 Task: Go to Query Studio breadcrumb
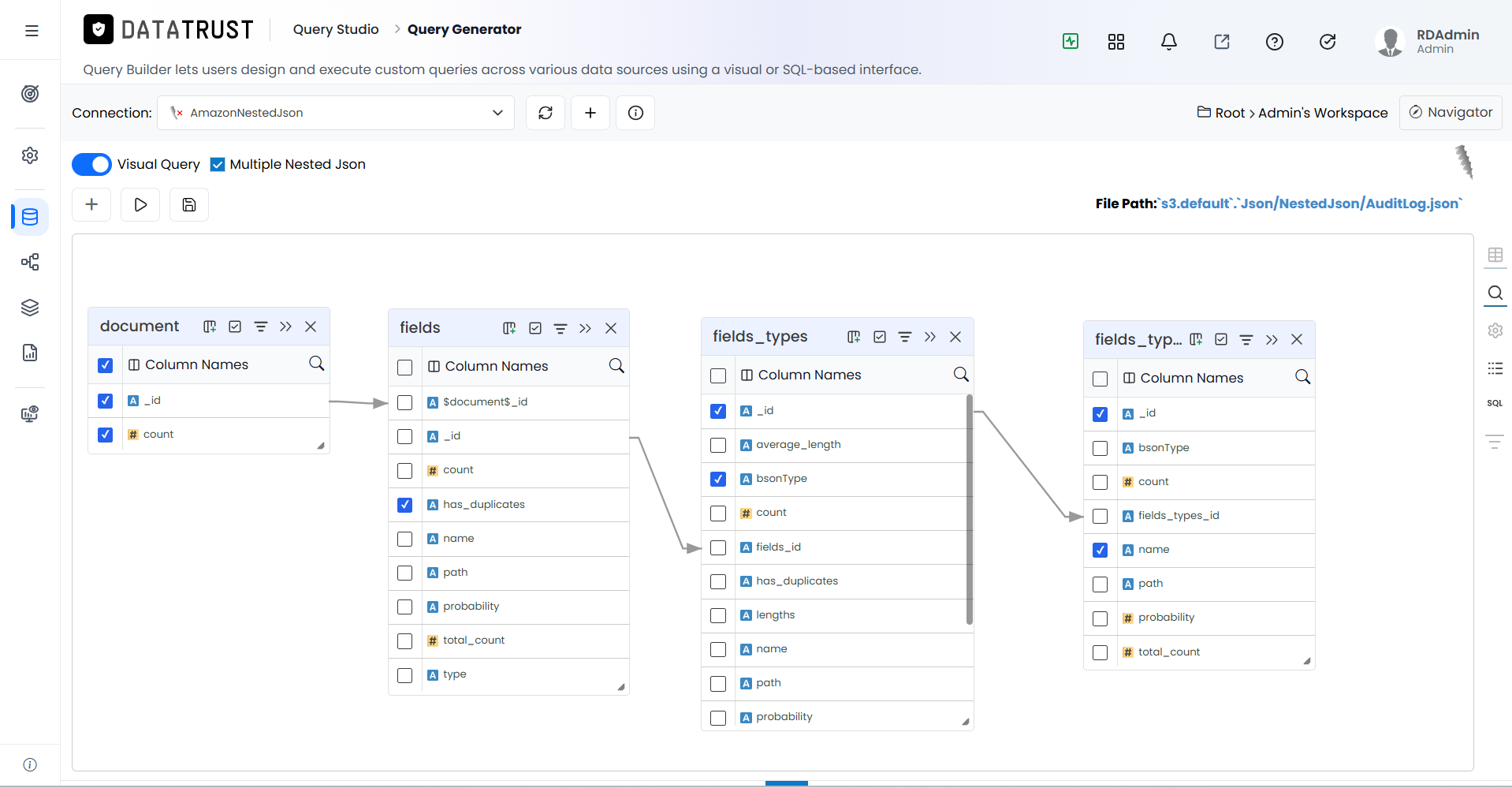[x=336, y=29]
